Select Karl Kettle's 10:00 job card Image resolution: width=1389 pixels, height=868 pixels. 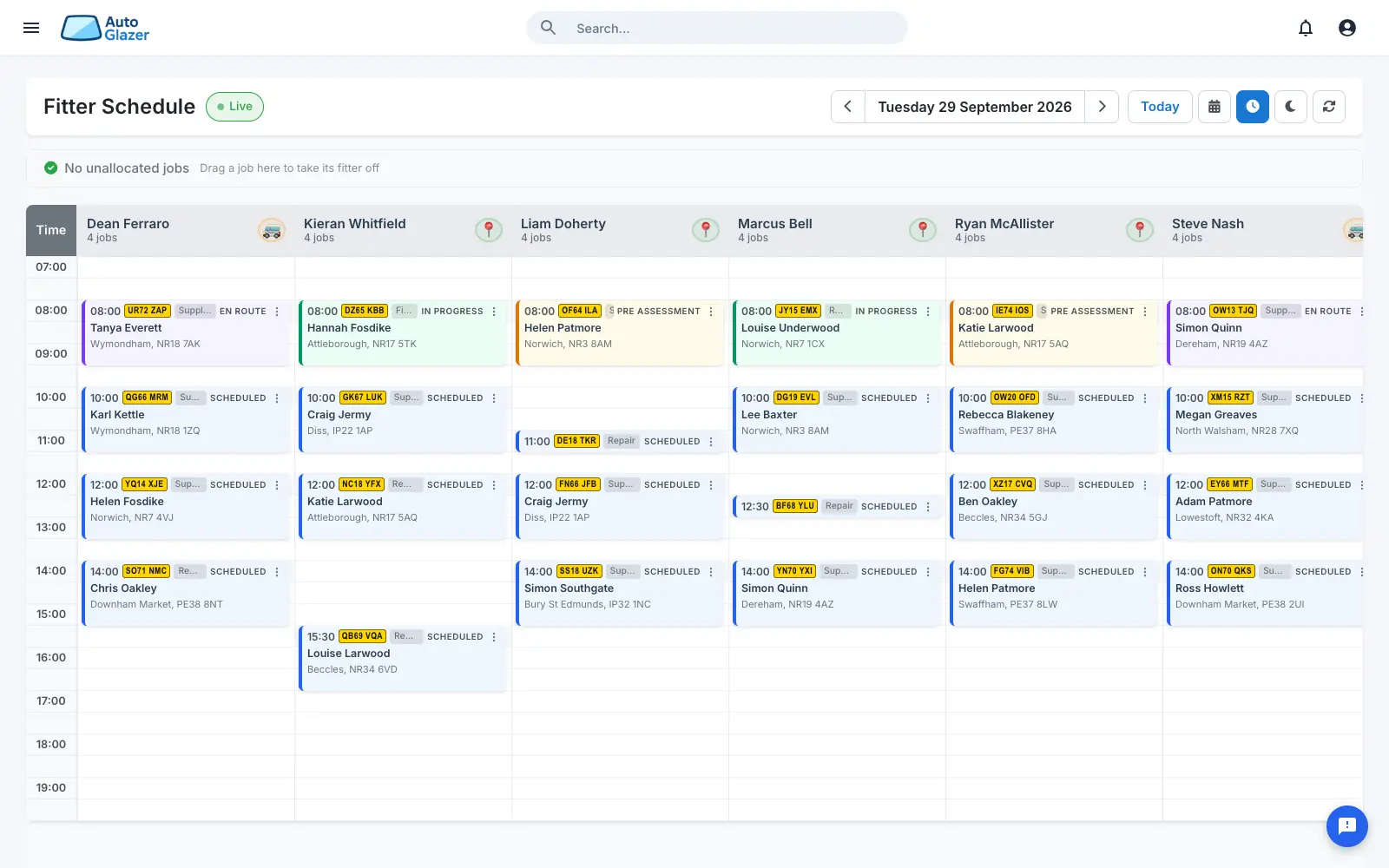click(x=186, y=420)
